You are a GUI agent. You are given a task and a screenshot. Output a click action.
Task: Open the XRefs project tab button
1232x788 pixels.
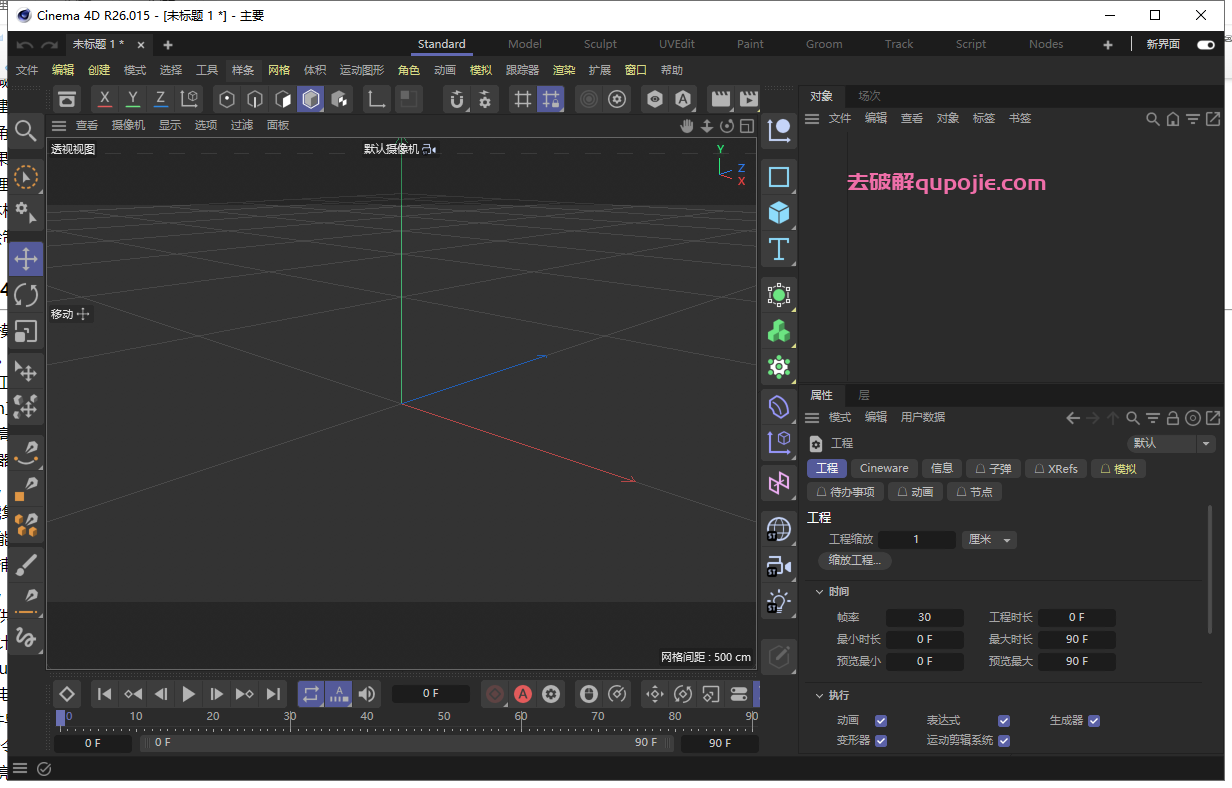click(x=1055, y=468)
